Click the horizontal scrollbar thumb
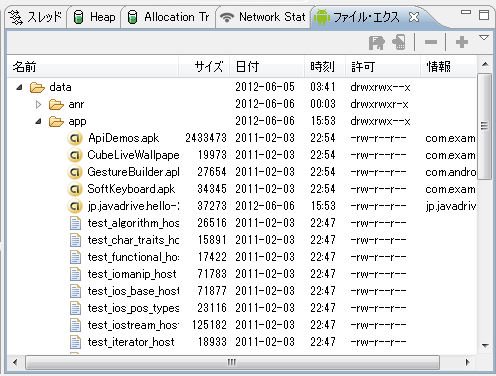The image size is (496, 376). coord(232,362)
